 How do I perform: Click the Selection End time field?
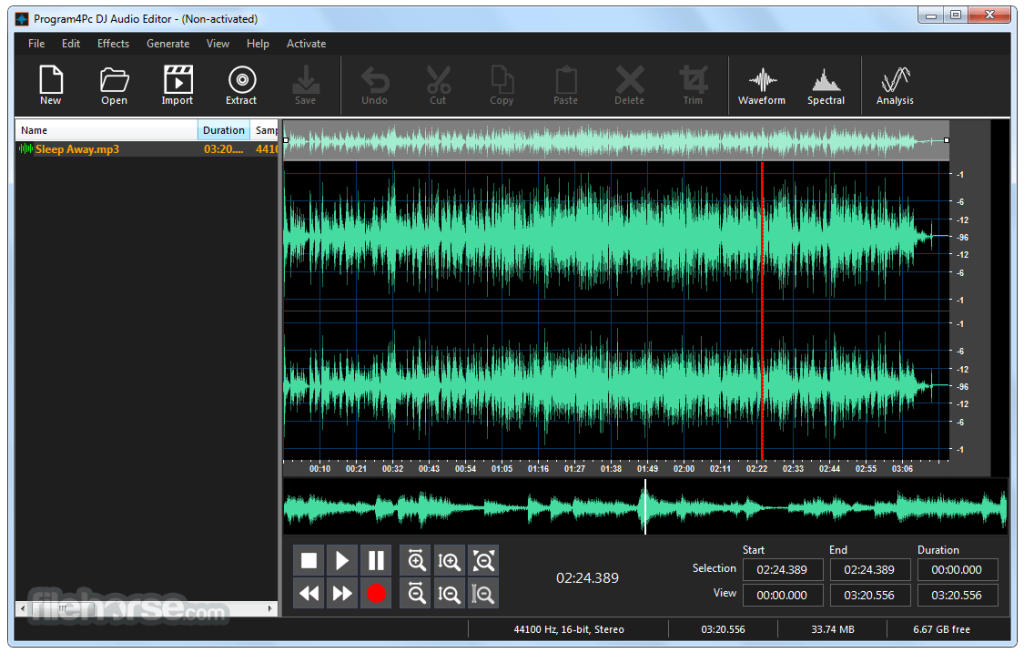870,569
